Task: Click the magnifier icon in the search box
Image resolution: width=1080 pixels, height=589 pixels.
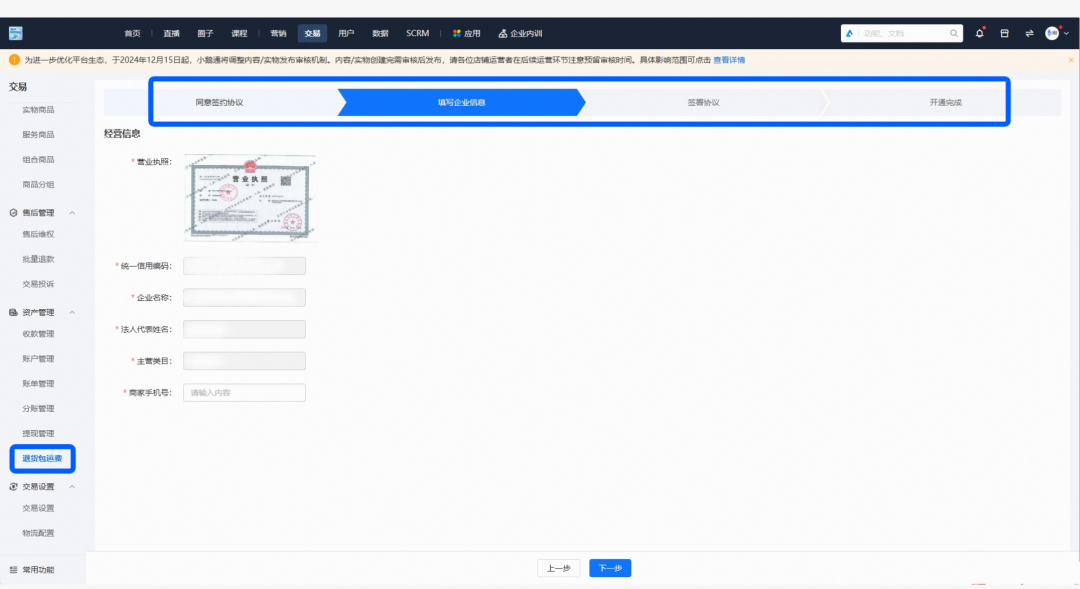Action: tap(954, 33)
